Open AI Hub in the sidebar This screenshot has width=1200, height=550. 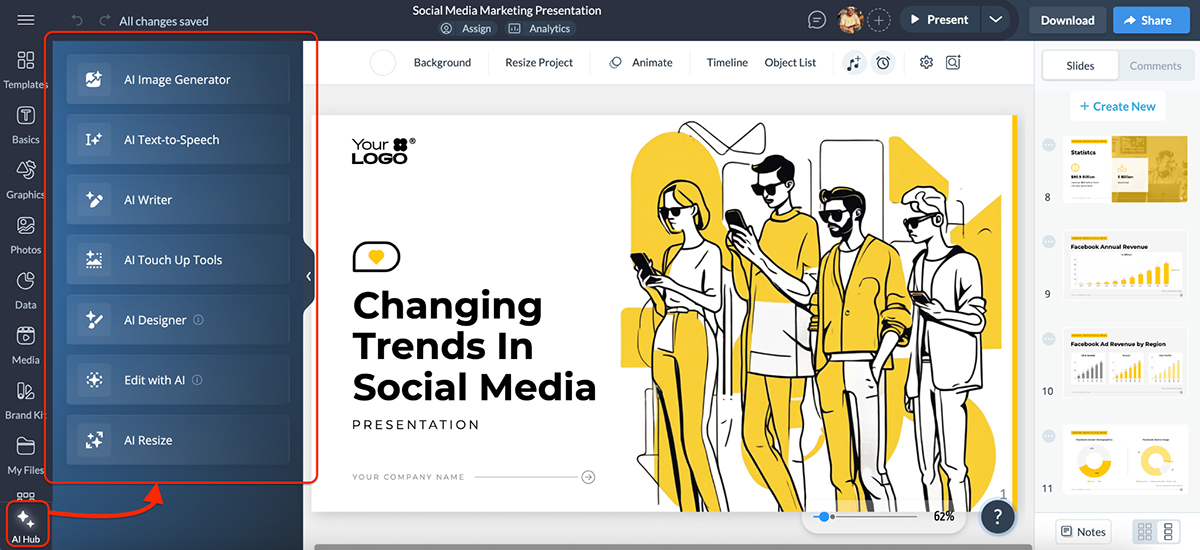point(26,525)
